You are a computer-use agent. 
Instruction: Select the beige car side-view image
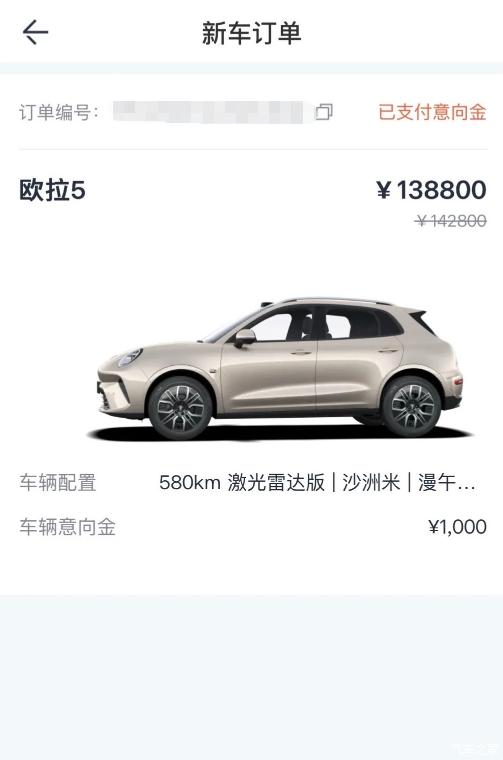280,368
